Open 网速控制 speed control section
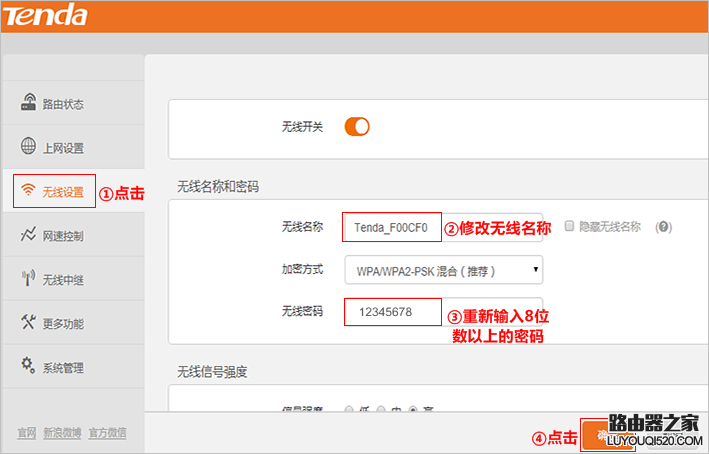 62,236
